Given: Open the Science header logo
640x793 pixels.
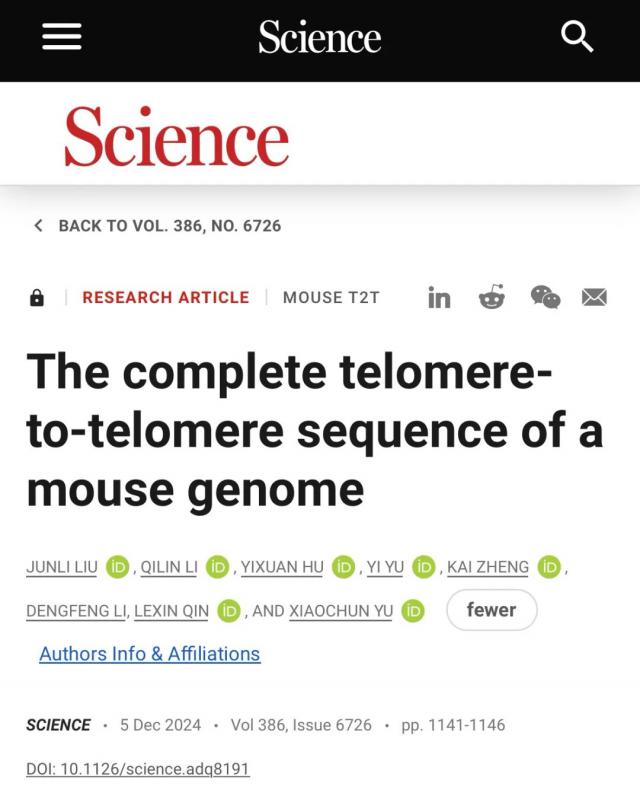Looking at the screenshot, I should pos(319,38).
